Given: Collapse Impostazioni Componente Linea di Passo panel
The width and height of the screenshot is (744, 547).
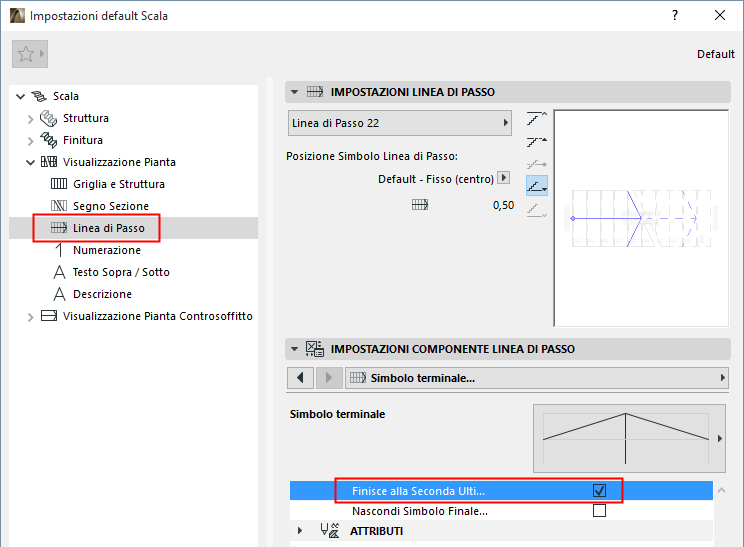Looking at the screenshot, I should [295, 349].
